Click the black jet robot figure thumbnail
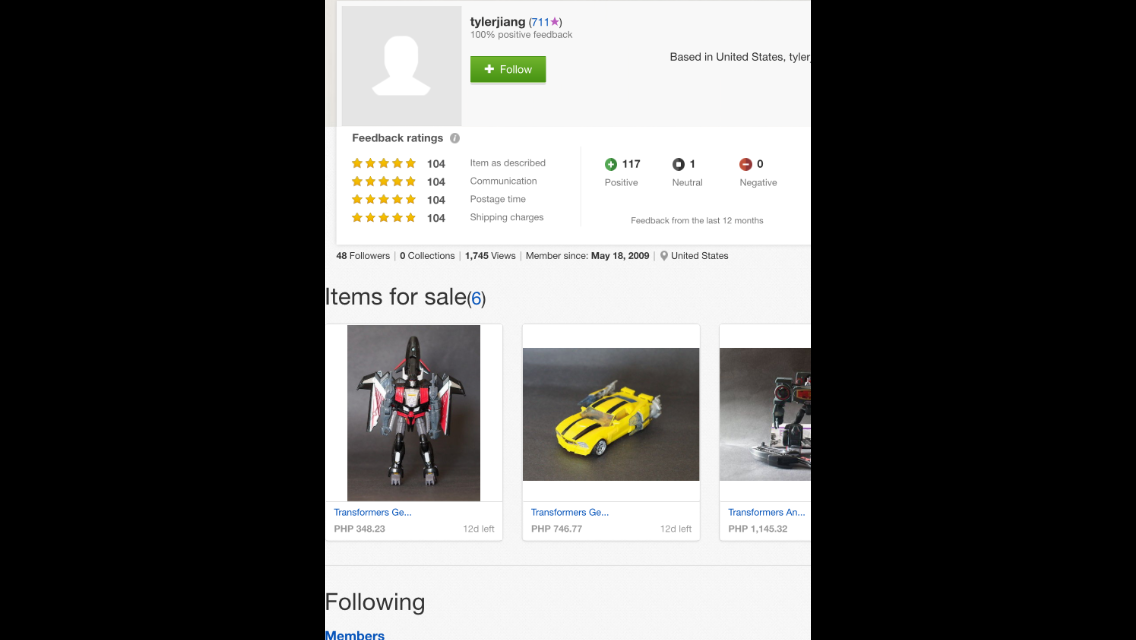This screenshot has width=1136, height=640. point(414,413)
